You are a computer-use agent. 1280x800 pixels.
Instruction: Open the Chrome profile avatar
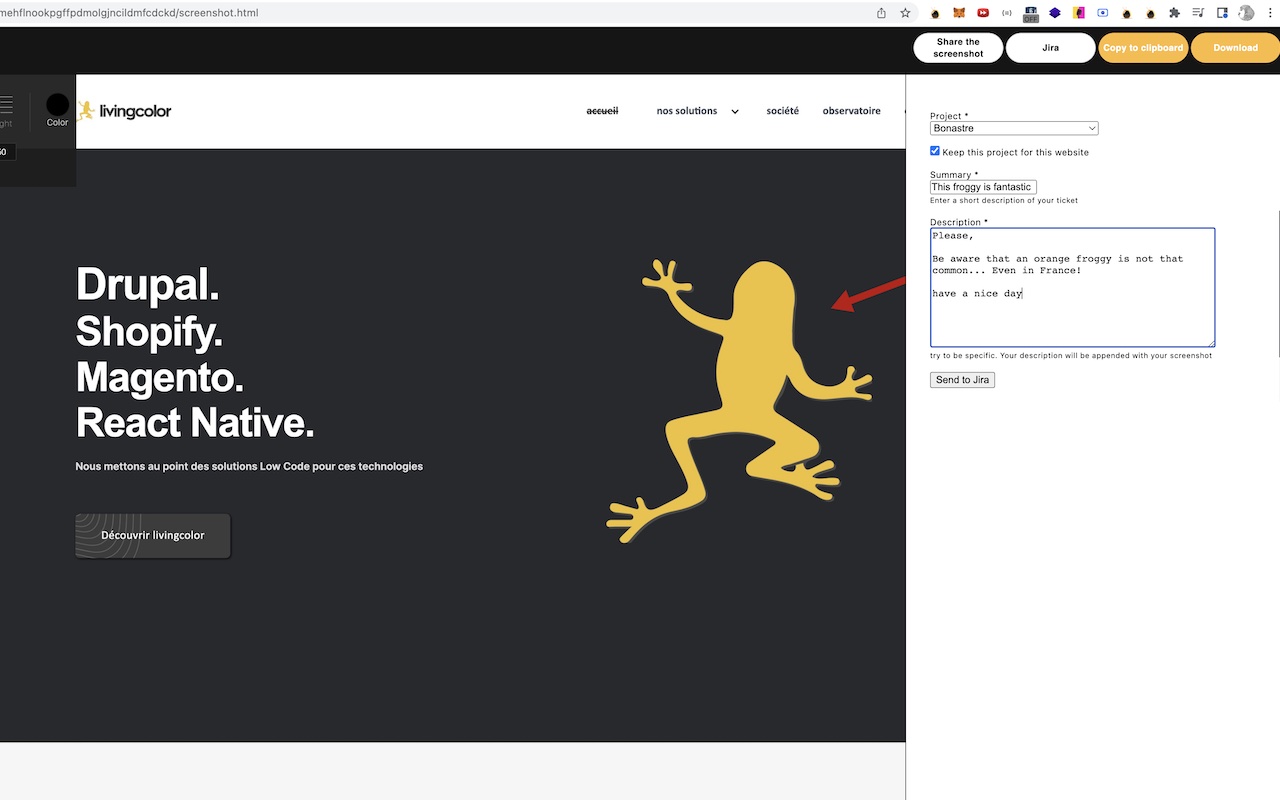tap(1246, 13)
